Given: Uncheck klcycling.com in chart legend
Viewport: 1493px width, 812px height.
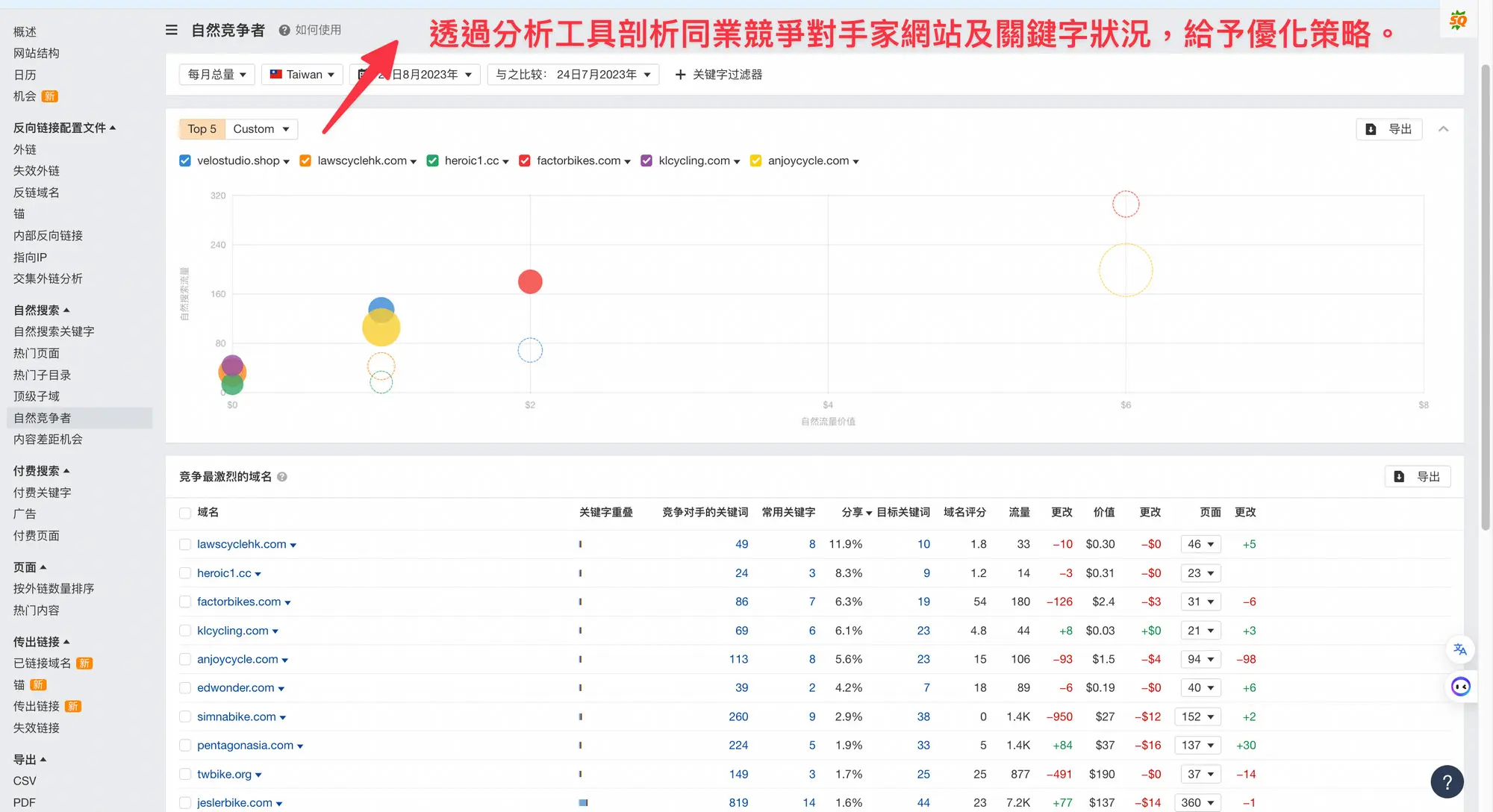Looking at the screenshot, I should click(x=646, y=160).
